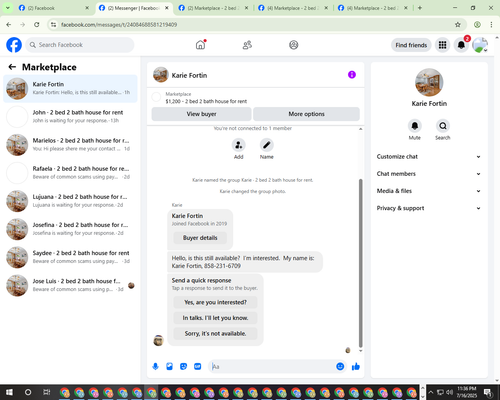The height and width of the screenshot is (400, 500).
Task: Click the Cortana search circle on the taskbar
Action: click(x=28, y=392)
